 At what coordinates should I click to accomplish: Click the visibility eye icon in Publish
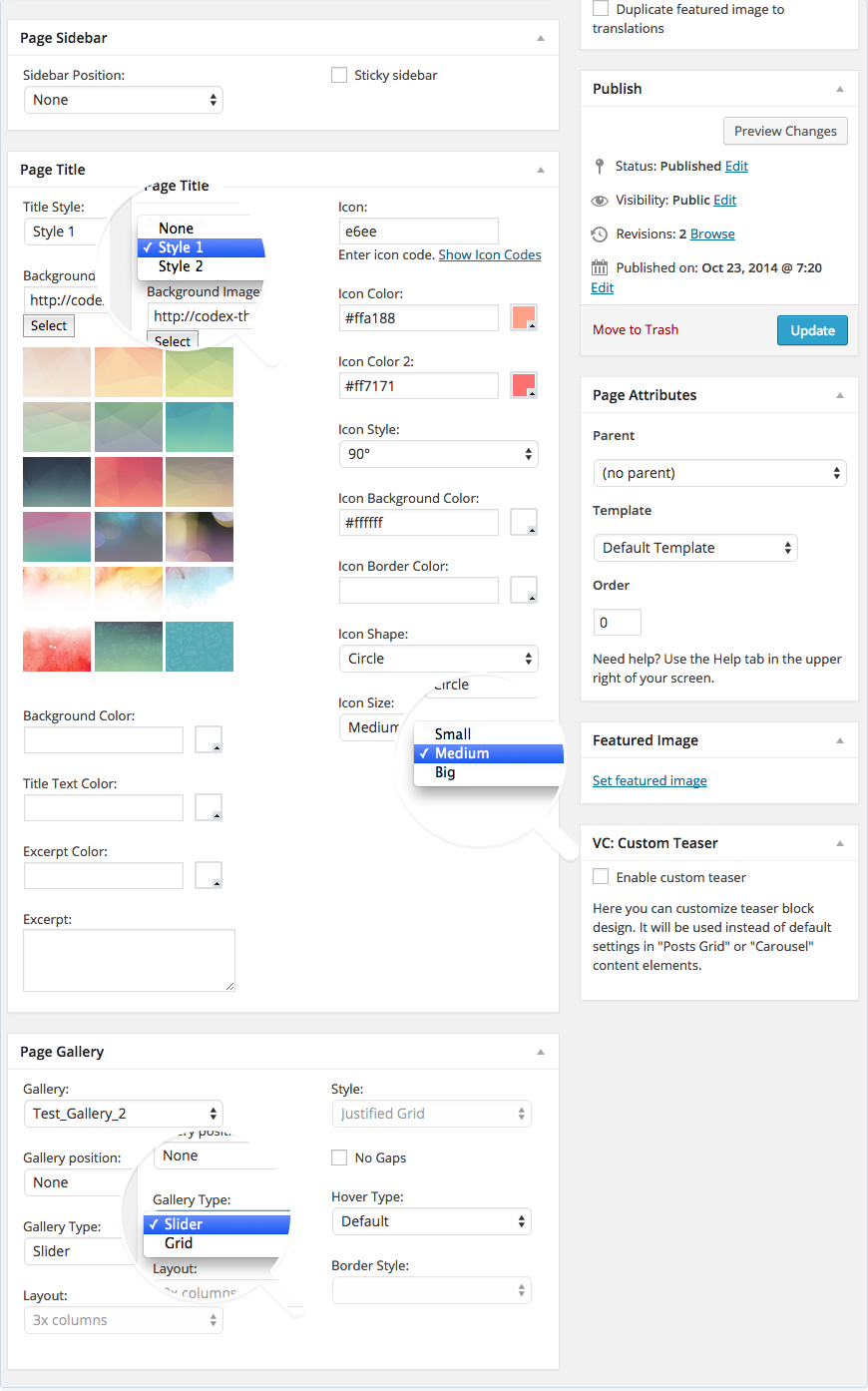coord(600,201)
